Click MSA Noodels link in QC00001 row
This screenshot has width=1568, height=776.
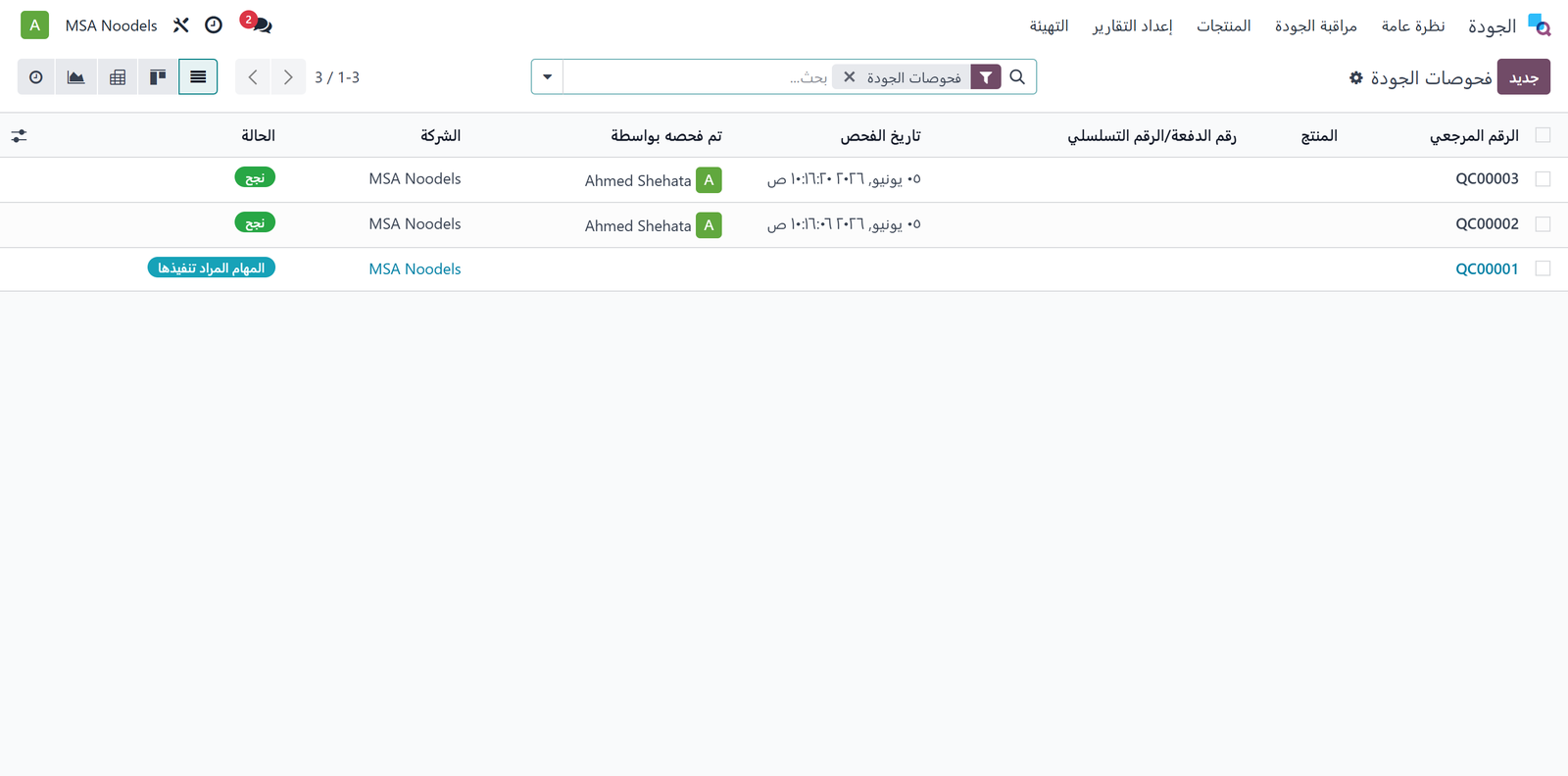pos(415,268)
